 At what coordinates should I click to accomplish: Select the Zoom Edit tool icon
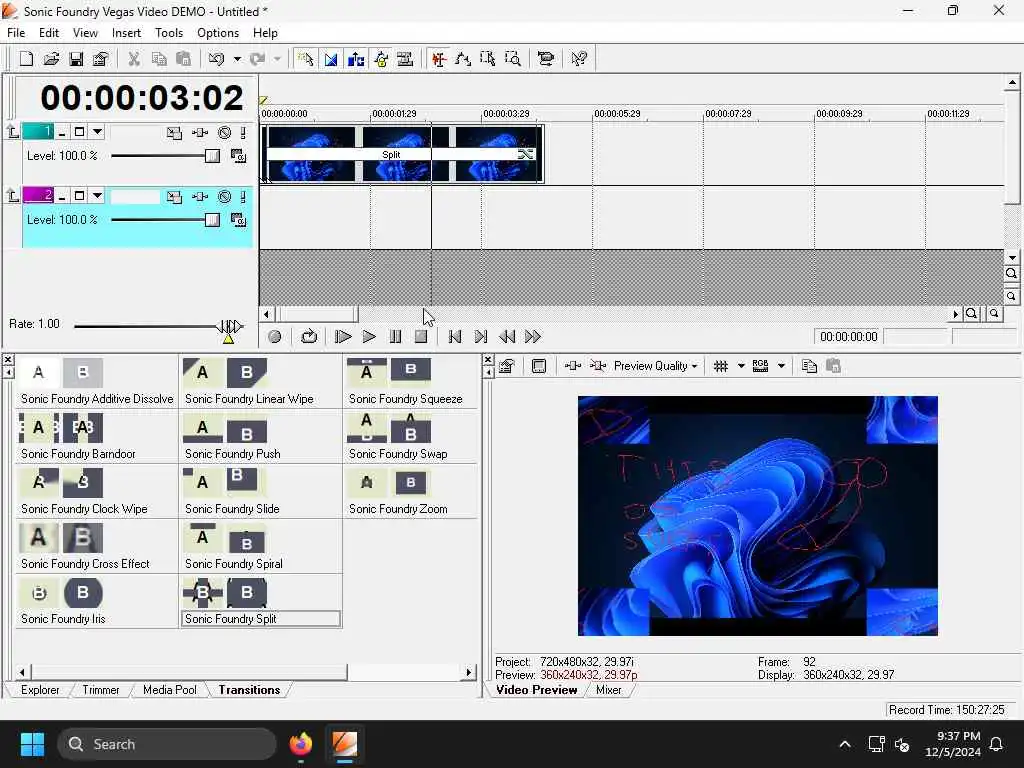point(513,59)
